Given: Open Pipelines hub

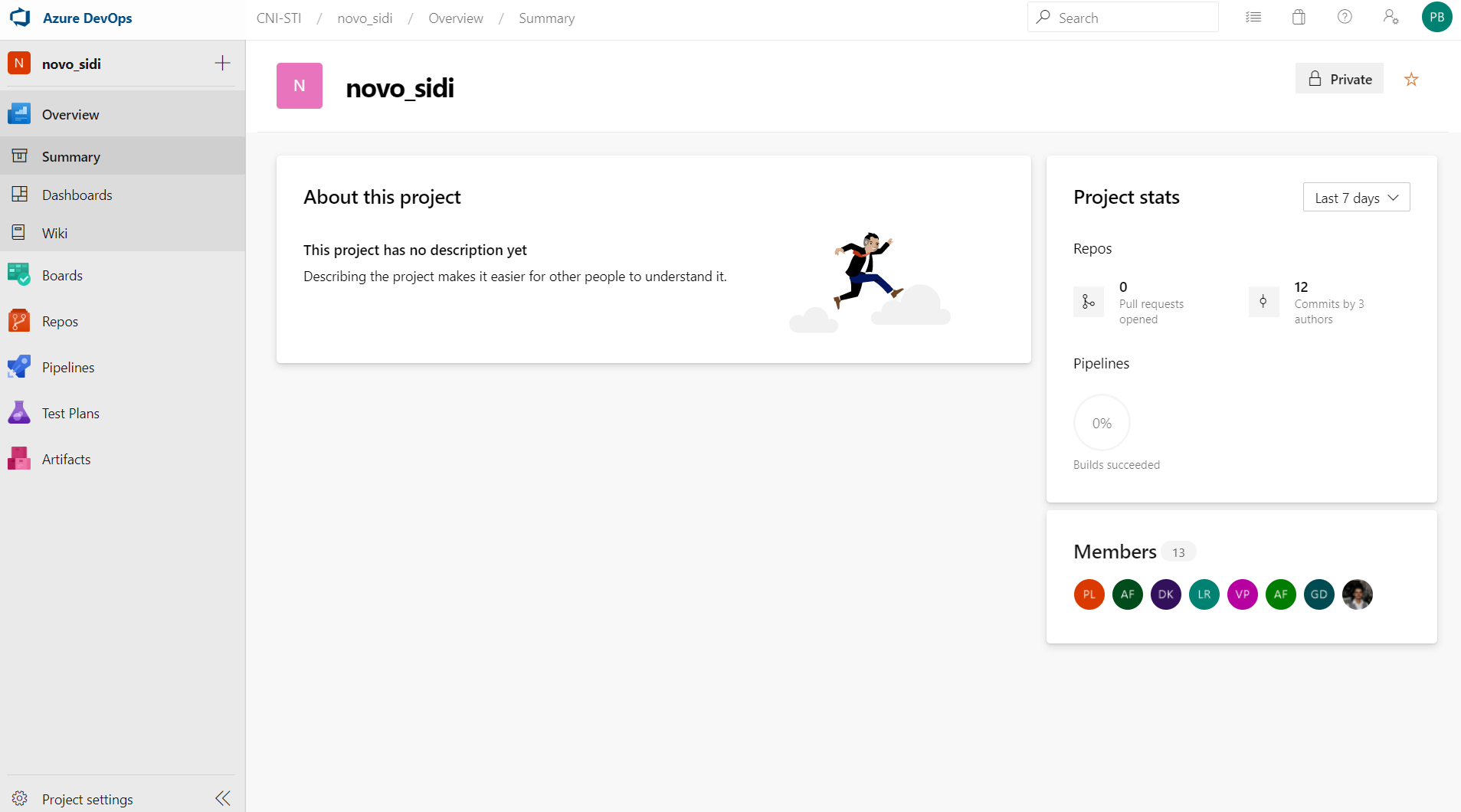Looking at the screenshot, I should point(68,367).
